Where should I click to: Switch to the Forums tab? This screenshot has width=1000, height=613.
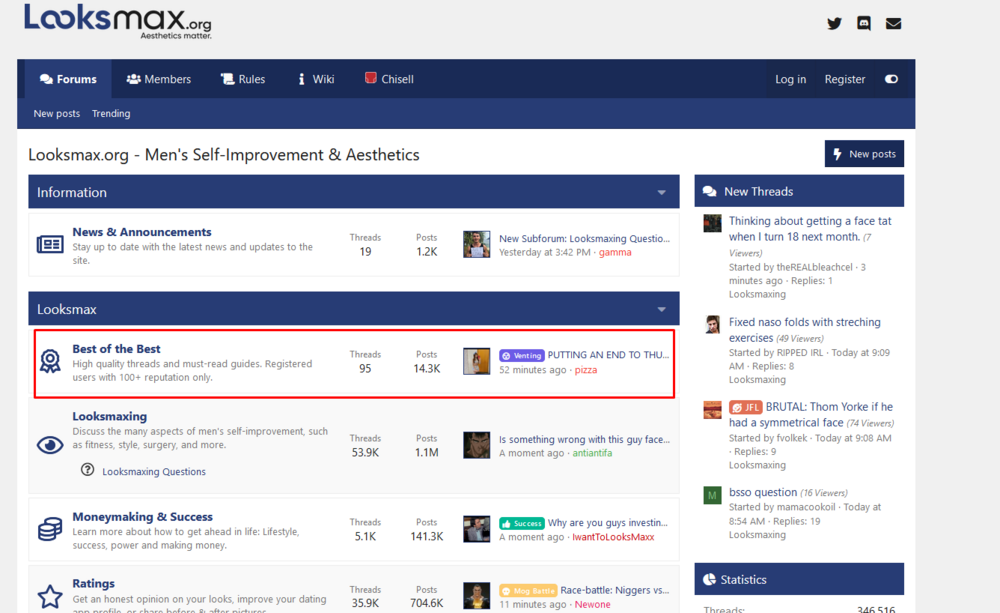tap(67, 79)
